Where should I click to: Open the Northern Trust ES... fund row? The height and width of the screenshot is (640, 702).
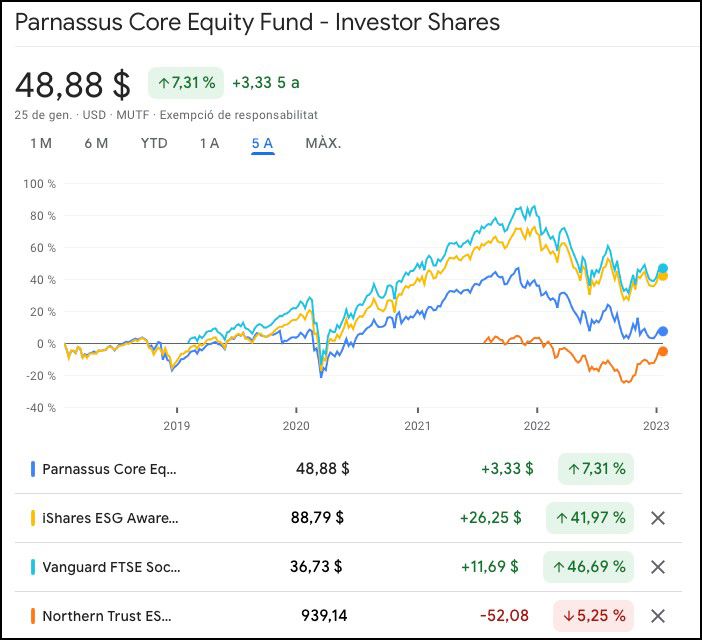110,616
